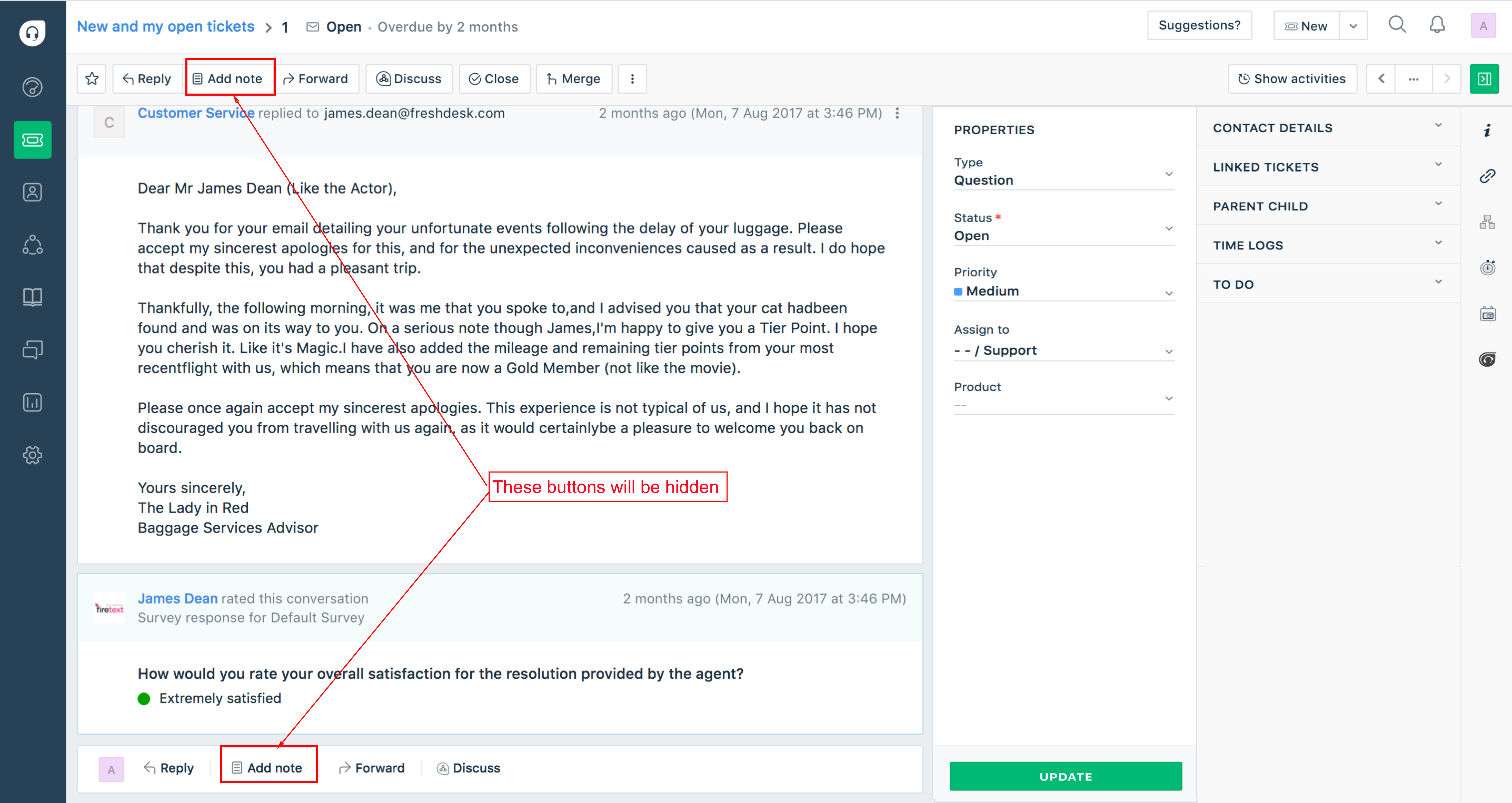Click the swirl app icon in right rail
The height and width of the screenshot is (803, 1512).
pyautogui.click(x=1487, y=360)
